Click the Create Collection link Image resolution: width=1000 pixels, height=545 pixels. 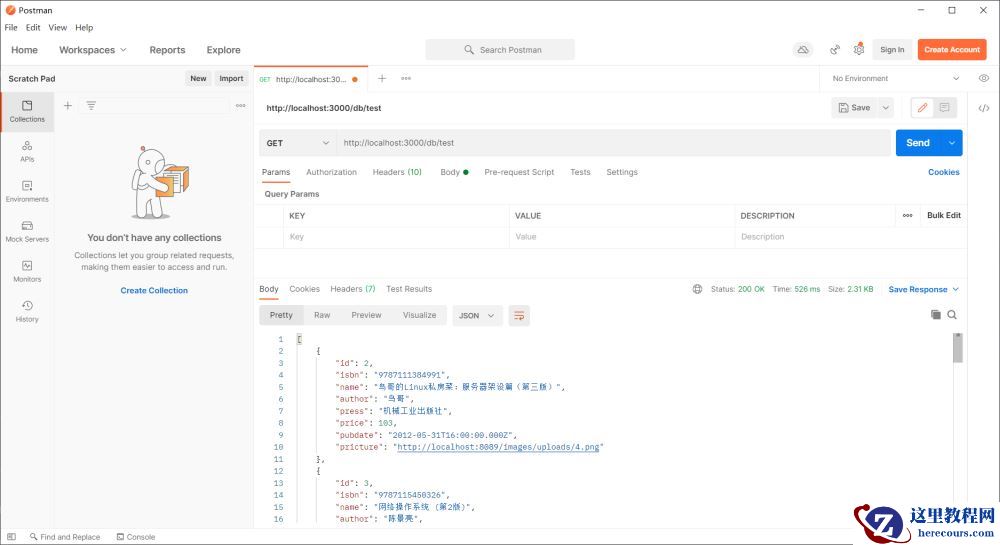154,290
